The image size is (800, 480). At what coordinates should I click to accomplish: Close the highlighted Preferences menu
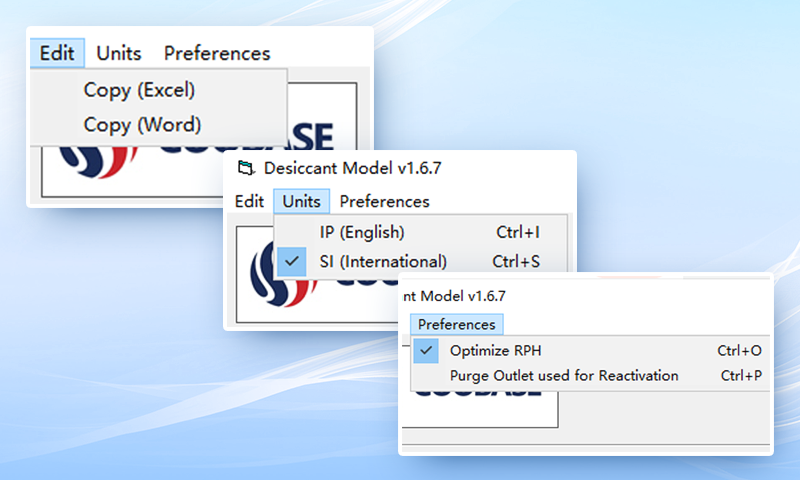coord(456,324)
